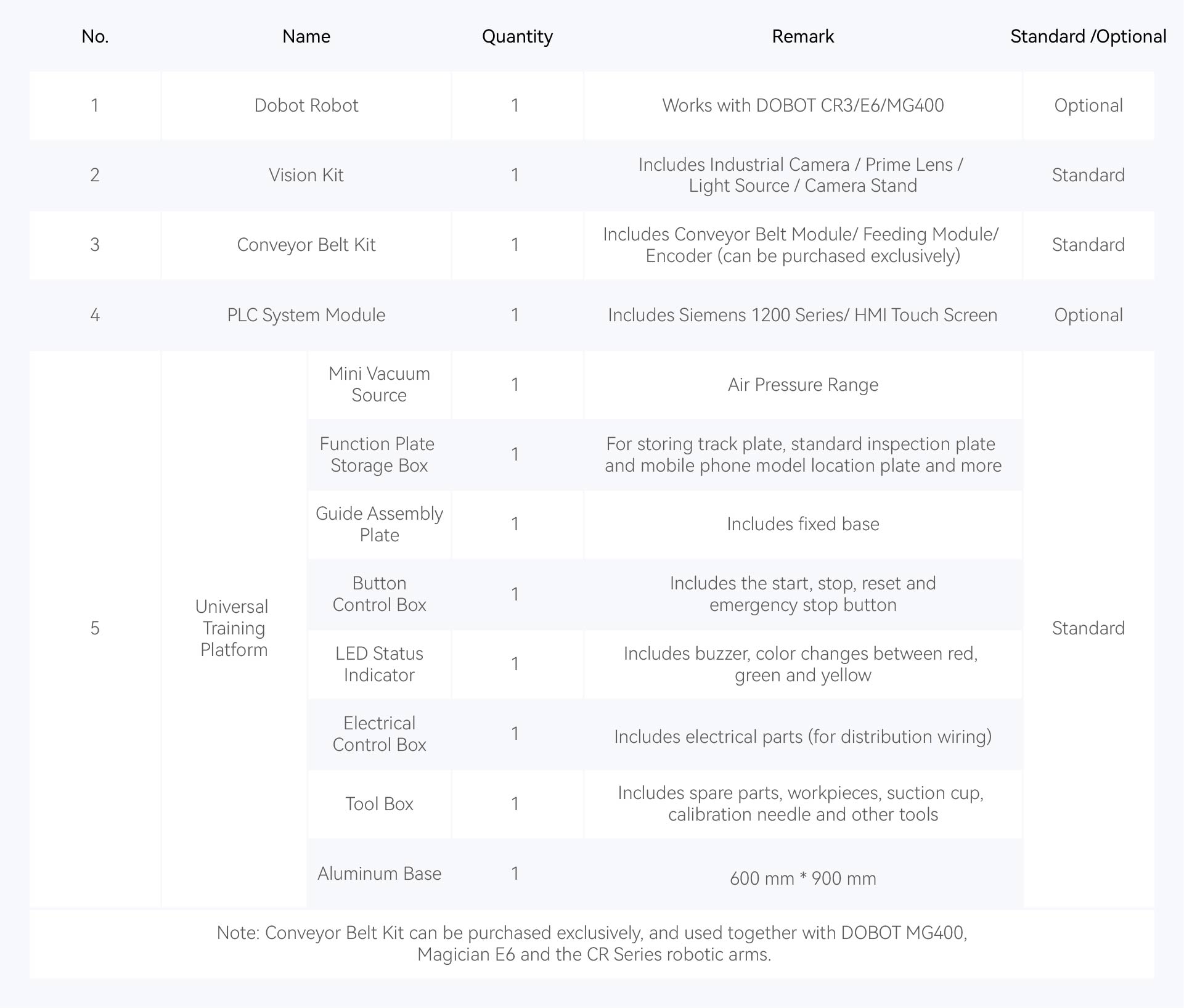The image size is (1184, 1008).
Task: Click the "Function Plate Storage Box" cell
Action: [379, 454]
